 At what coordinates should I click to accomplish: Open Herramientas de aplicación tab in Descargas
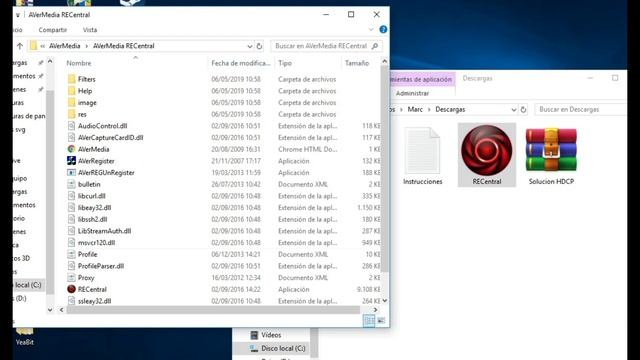click(422, 79)
